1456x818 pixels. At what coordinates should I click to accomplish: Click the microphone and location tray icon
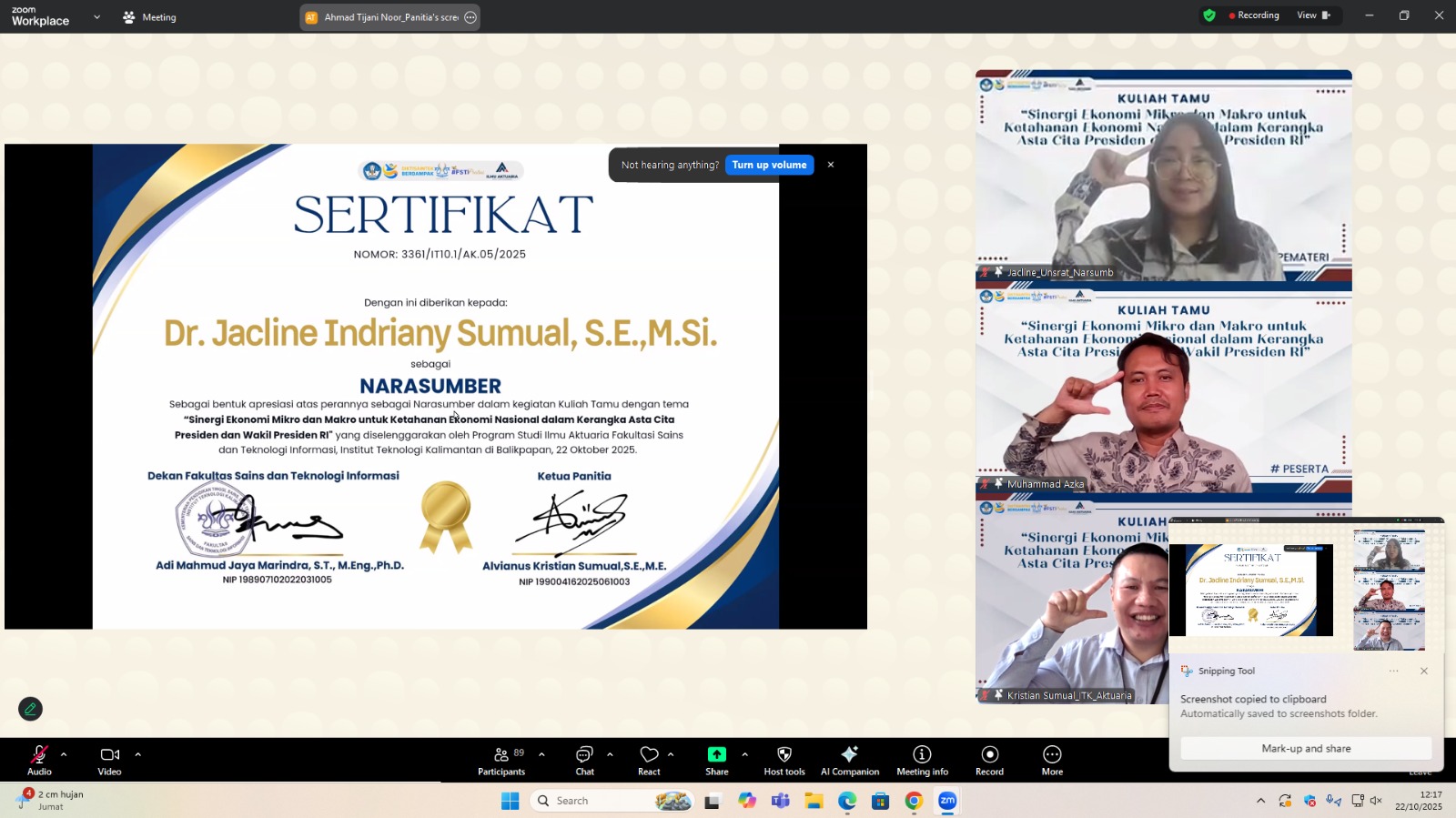click(x=1334, y=801)
